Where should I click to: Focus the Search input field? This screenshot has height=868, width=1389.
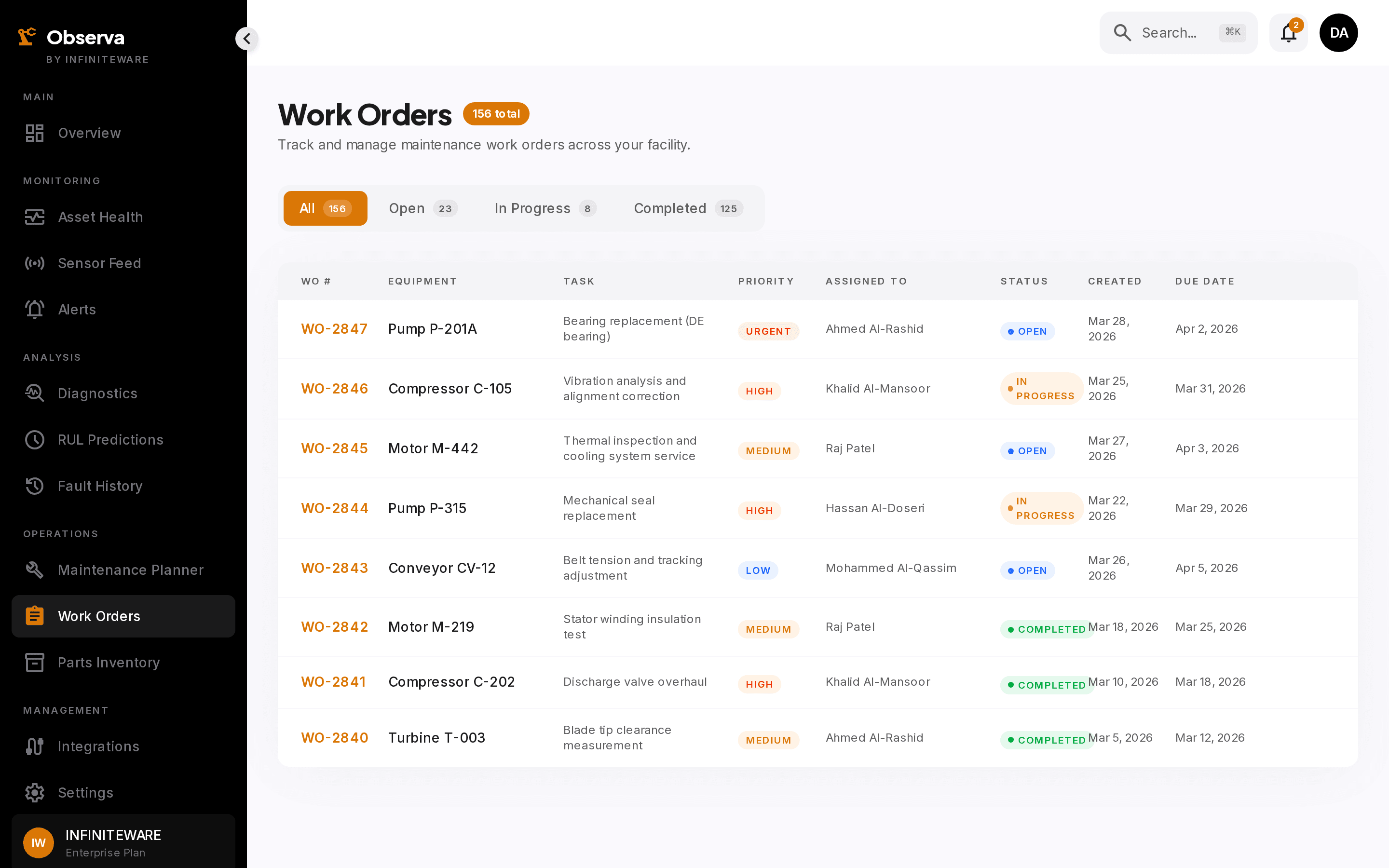point(1178,33)
